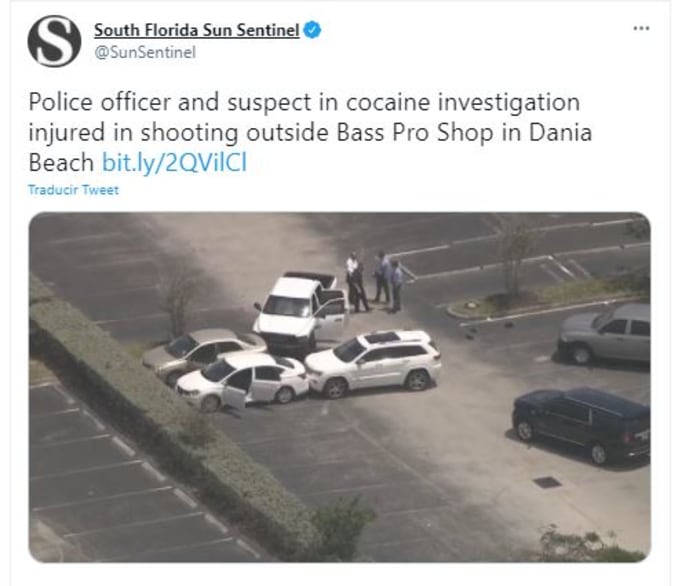The width and height of the screenshot is (700, 586).
Task: Click the white sedan with the open door
Action: (244, 379)
